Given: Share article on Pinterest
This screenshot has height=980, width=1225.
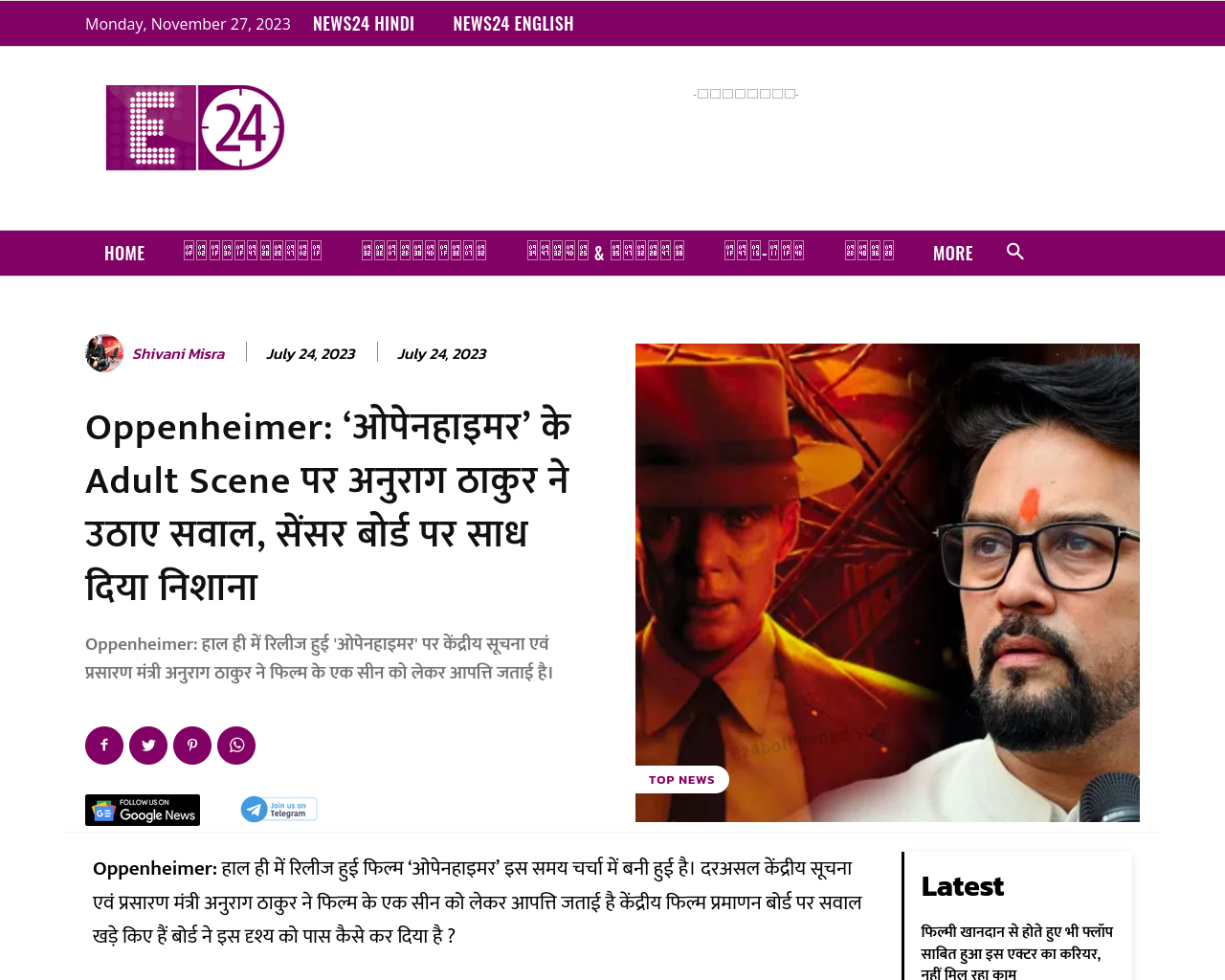Looking at the screenshot, I should click(192, 746).
